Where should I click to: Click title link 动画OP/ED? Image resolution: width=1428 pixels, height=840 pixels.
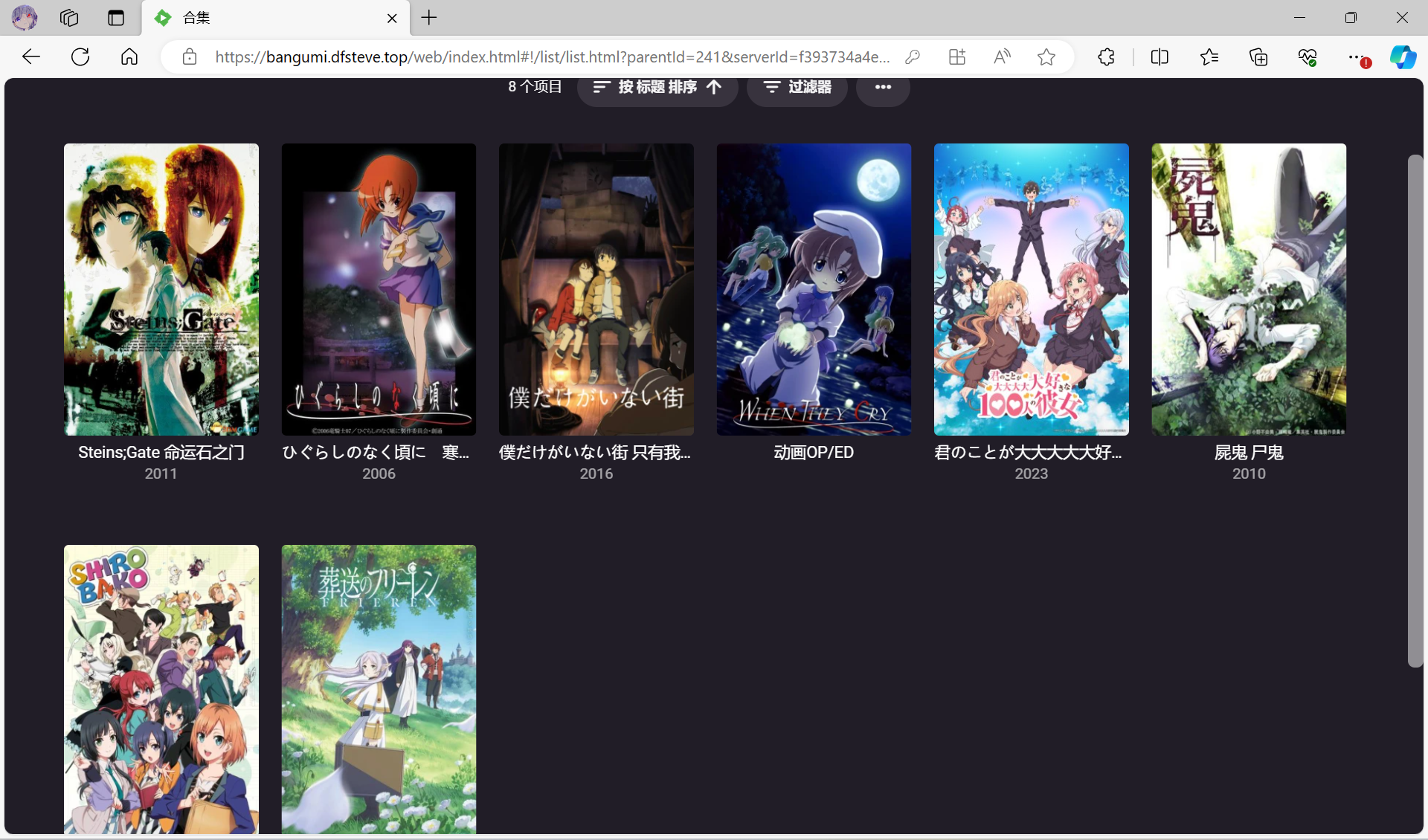tap(814, 453)
